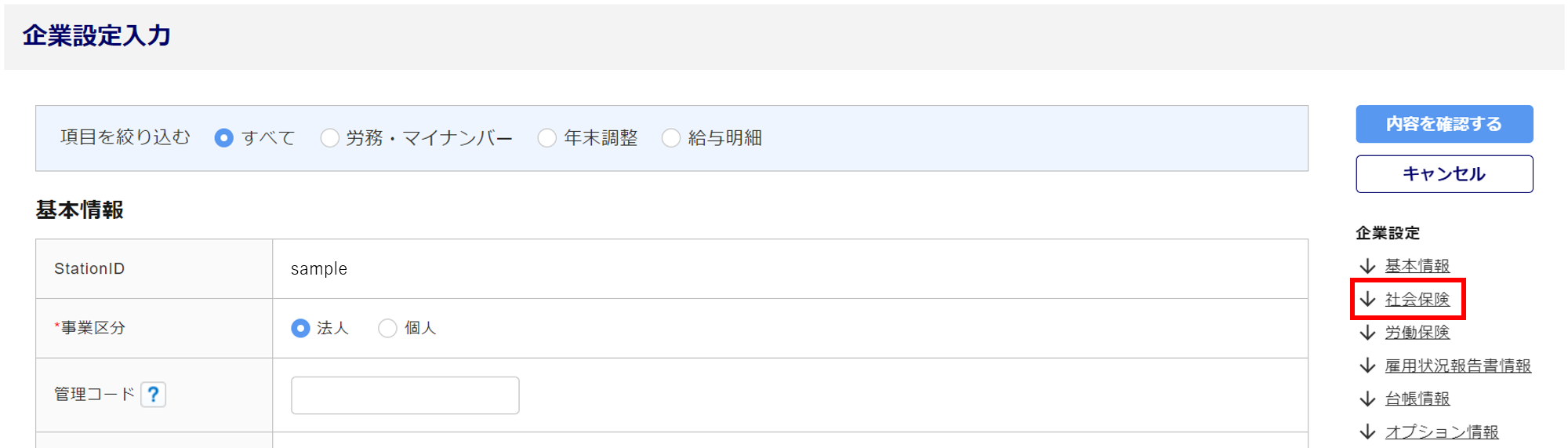This screenshot has height=448, width=1568.
Task: Focus the 管理コード text input field
Action: coord(405,395)
